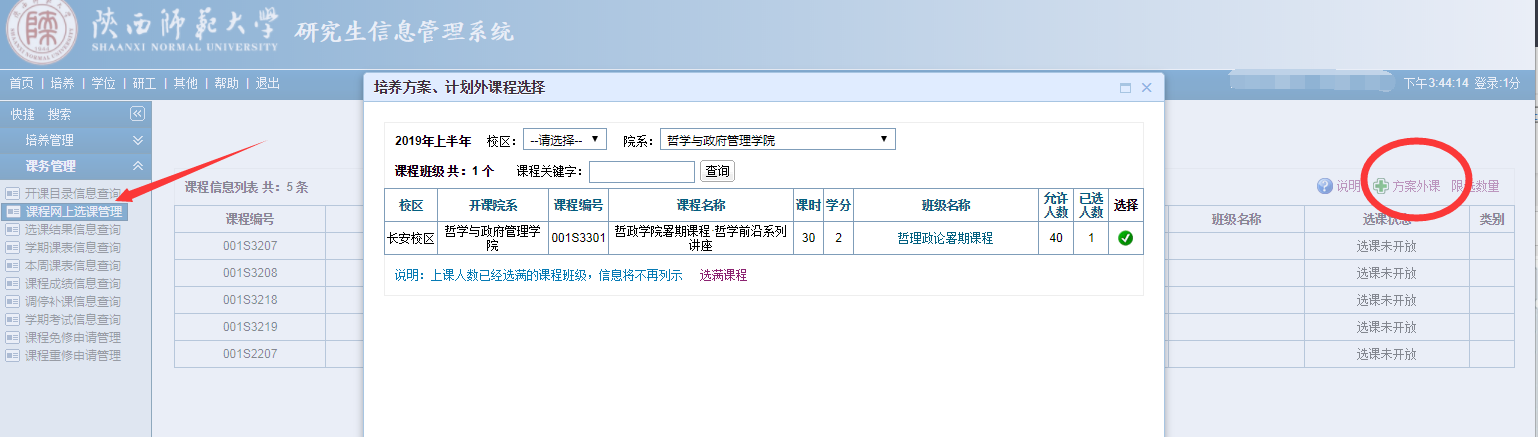The width and height of the screenshot is (1538, 437).
Task: Click the blue question mark 说明 icon
Action: (1325, 186)
